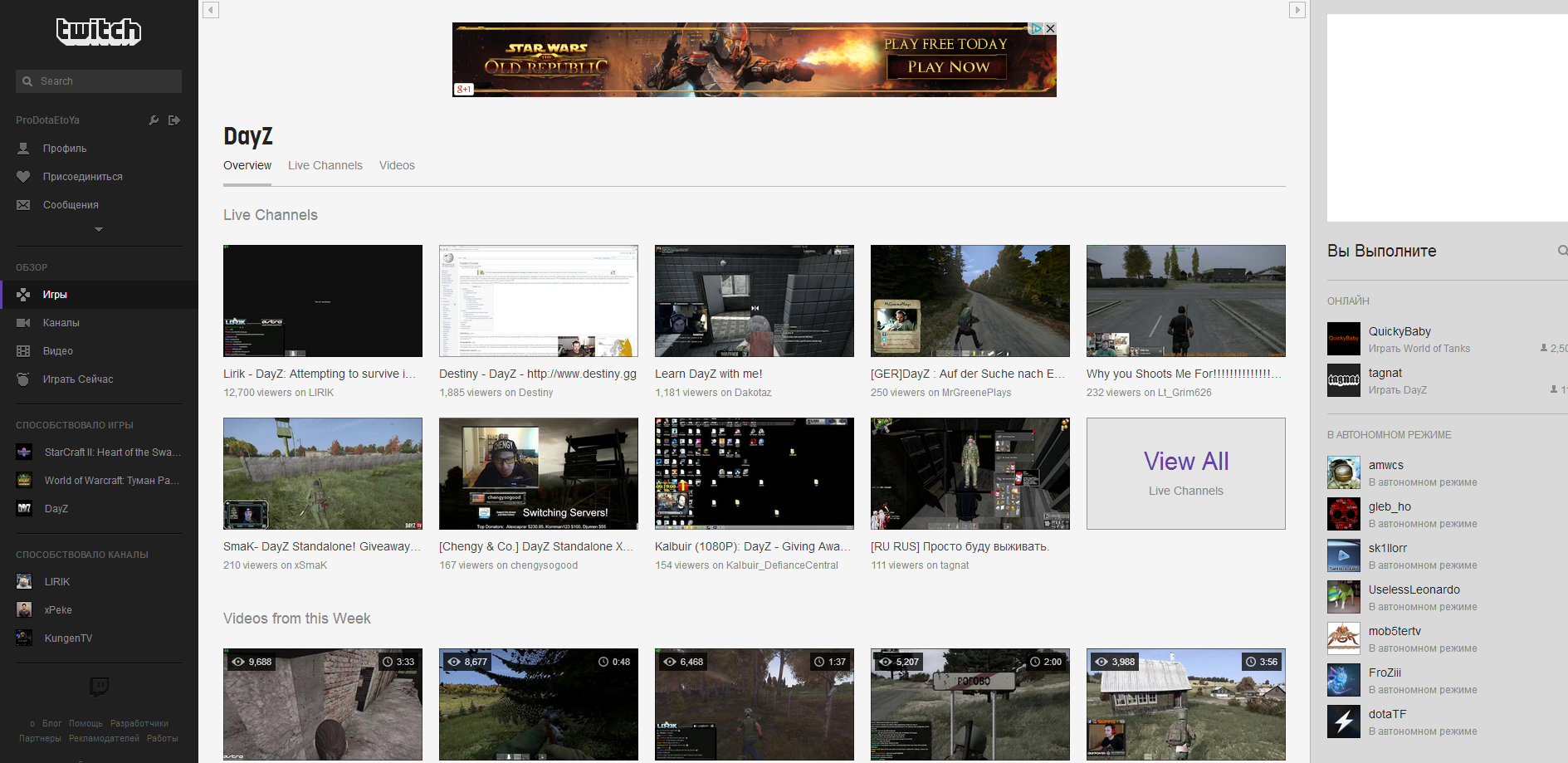1568x763 pixels.
Task: Click the Играть Сейчас icon
Action: tap(23, 379)
